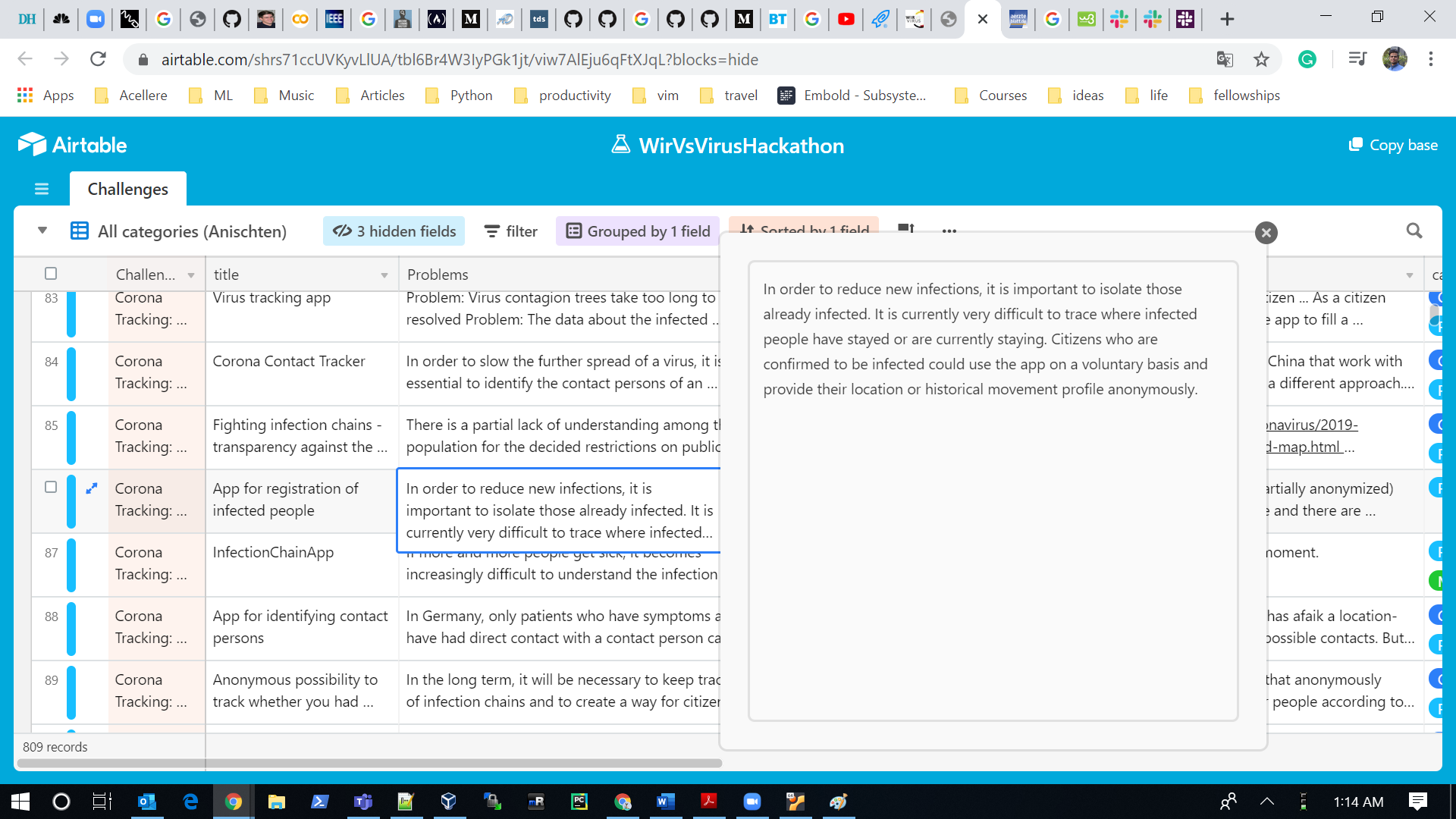Viewport: 1456px width, 819px height.
Task: Open the rightmost visible column dropdown arrow
Action: point(1410,275)
